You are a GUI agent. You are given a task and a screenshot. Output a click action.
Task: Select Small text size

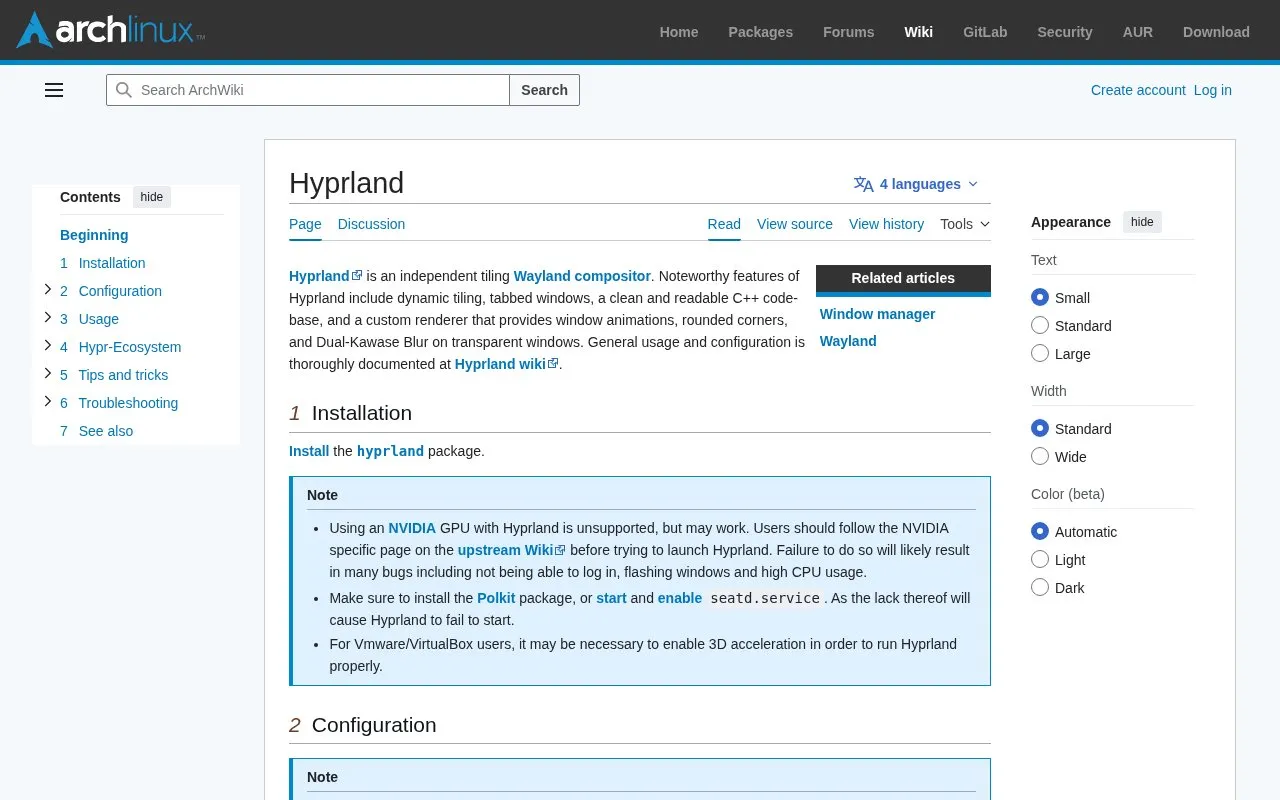1040,298
